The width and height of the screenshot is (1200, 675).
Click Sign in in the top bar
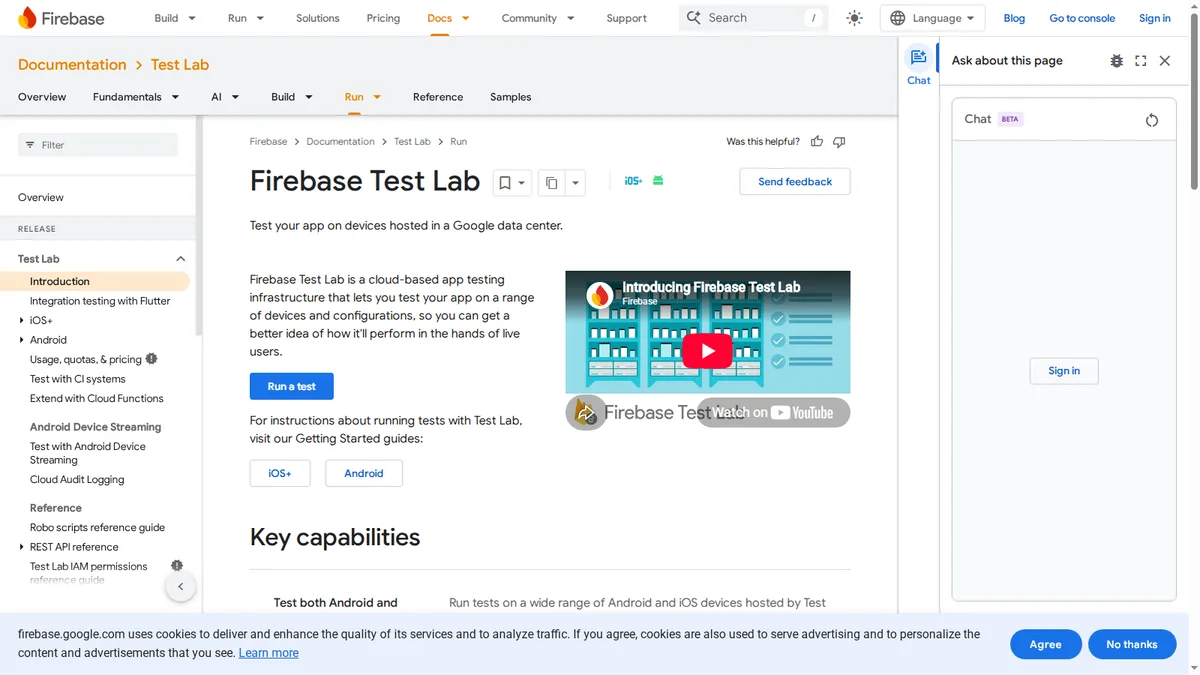(x=1155, y=18)
